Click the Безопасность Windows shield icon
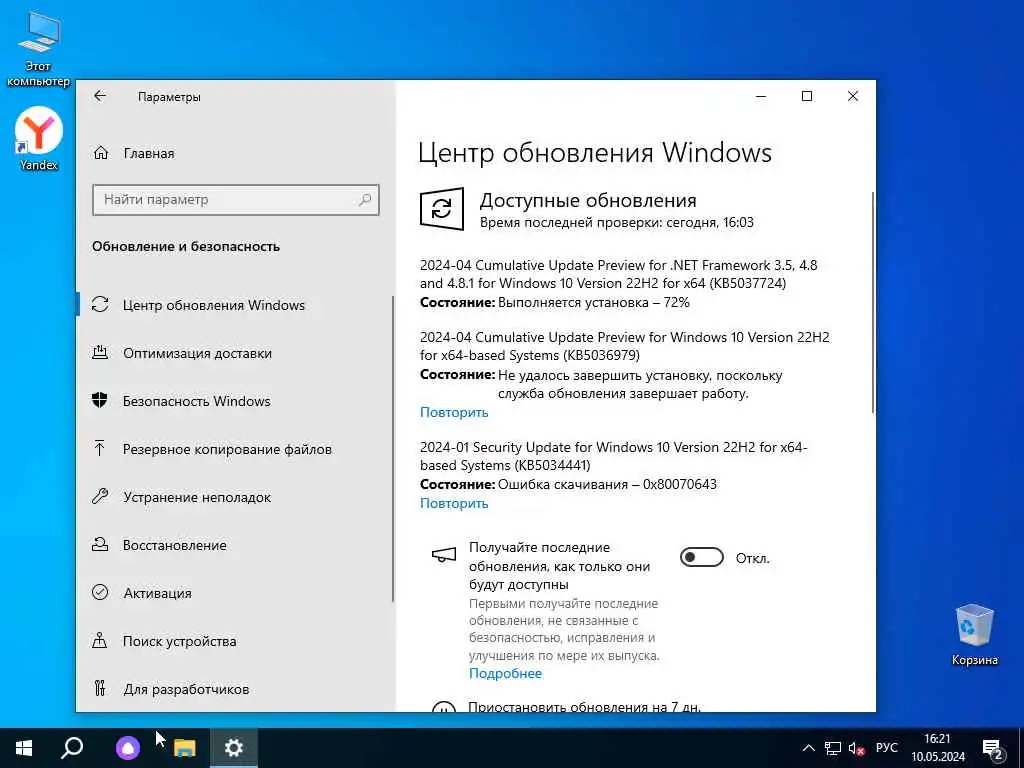Viewport: 1024px width, 768px height. click(100, 400)
